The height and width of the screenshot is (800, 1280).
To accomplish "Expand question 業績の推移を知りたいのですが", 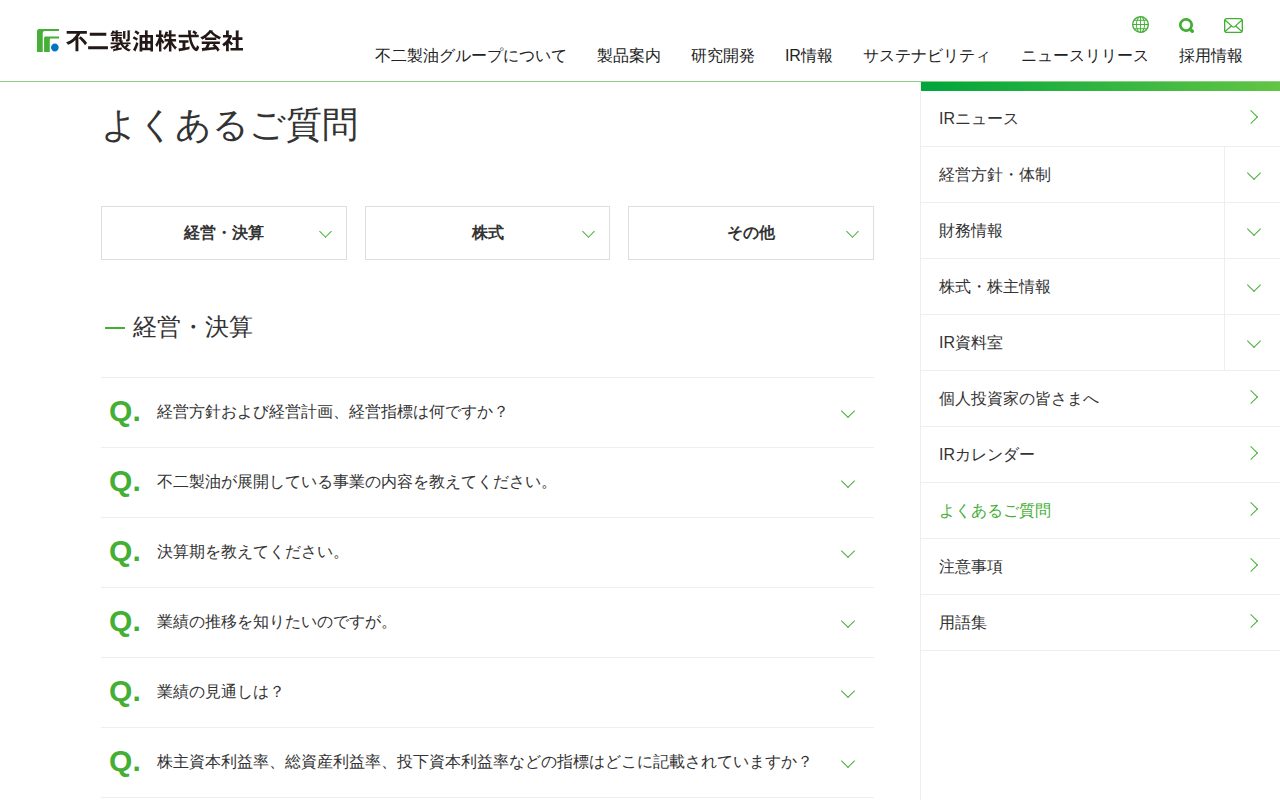I will (487, 623).
